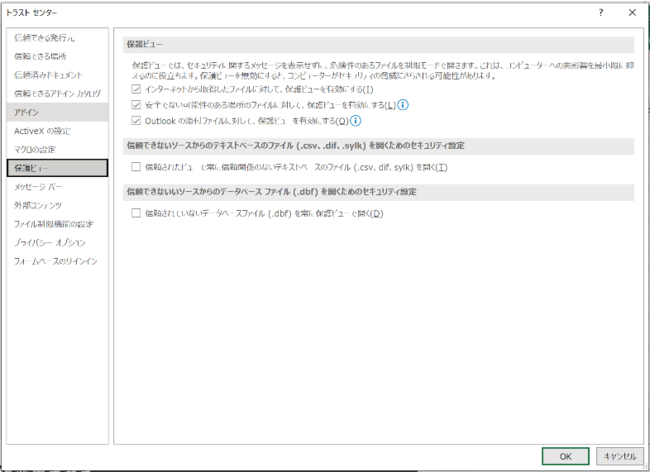Toggle Protected View for unsafe locations checkbox

[x=136, y=105]
